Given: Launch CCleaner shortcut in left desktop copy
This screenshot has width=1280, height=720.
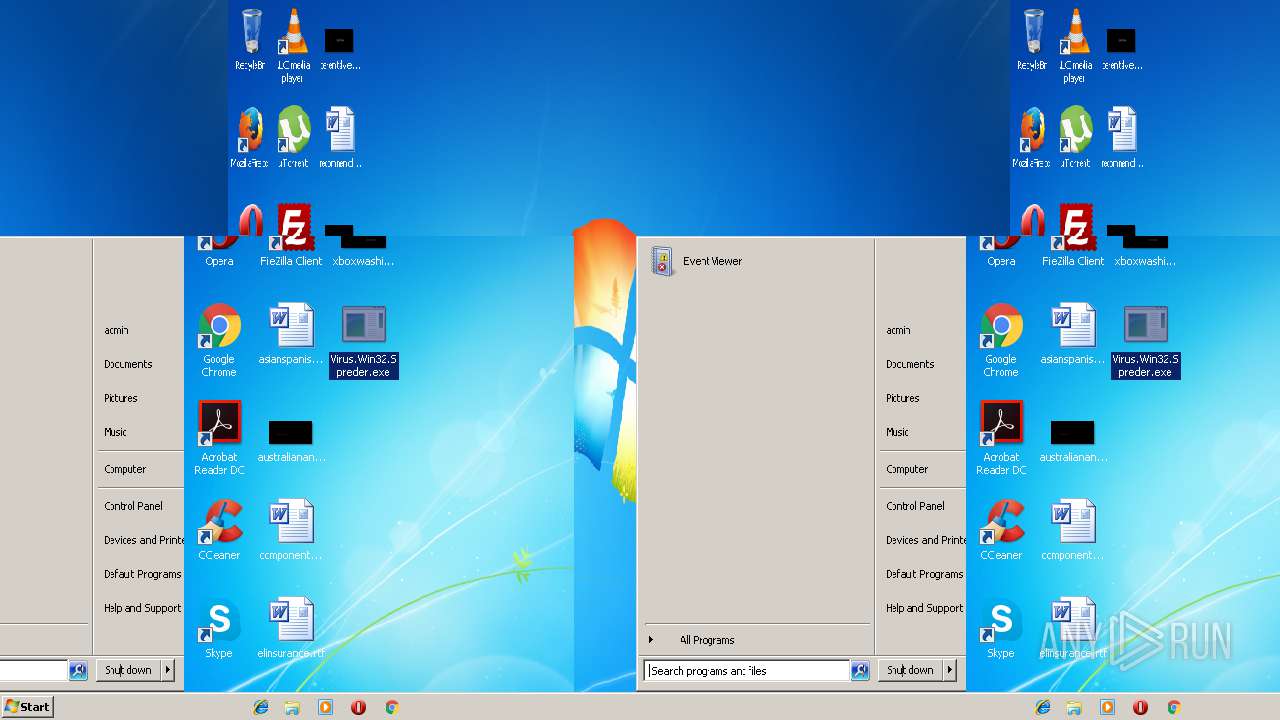Looking at the screenshot, I should coord(219,530).
